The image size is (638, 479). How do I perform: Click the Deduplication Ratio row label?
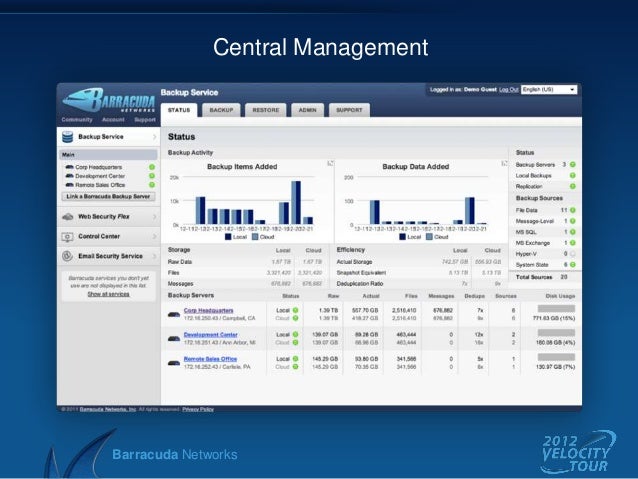pos(360,284)
